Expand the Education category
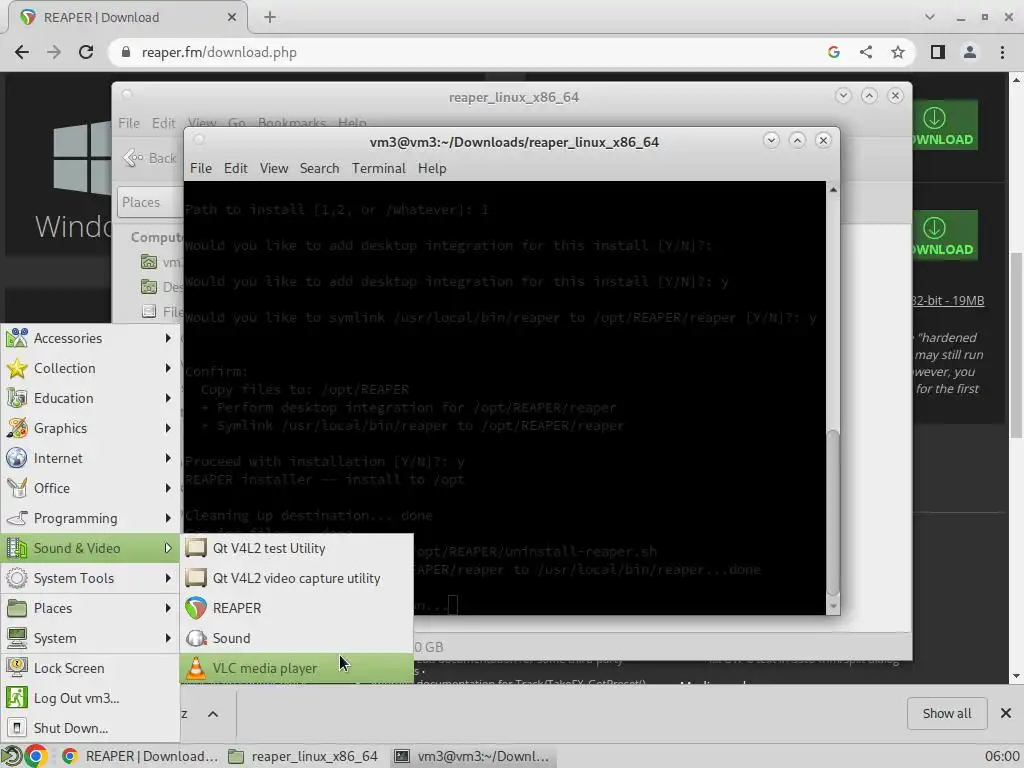The height and width of the screenshot is (768, 1024). coord(90,398)
